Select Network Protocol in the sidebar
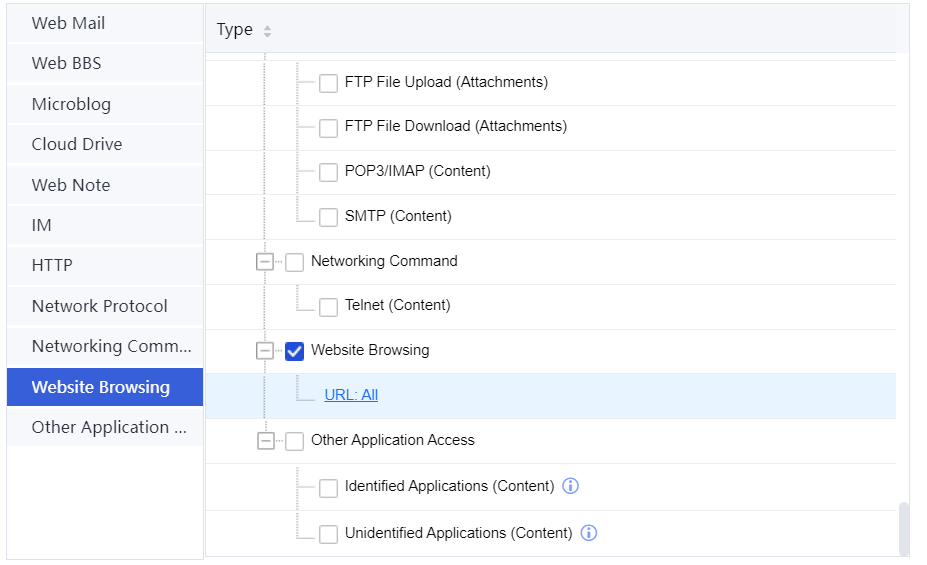 (x=99, y=306)
